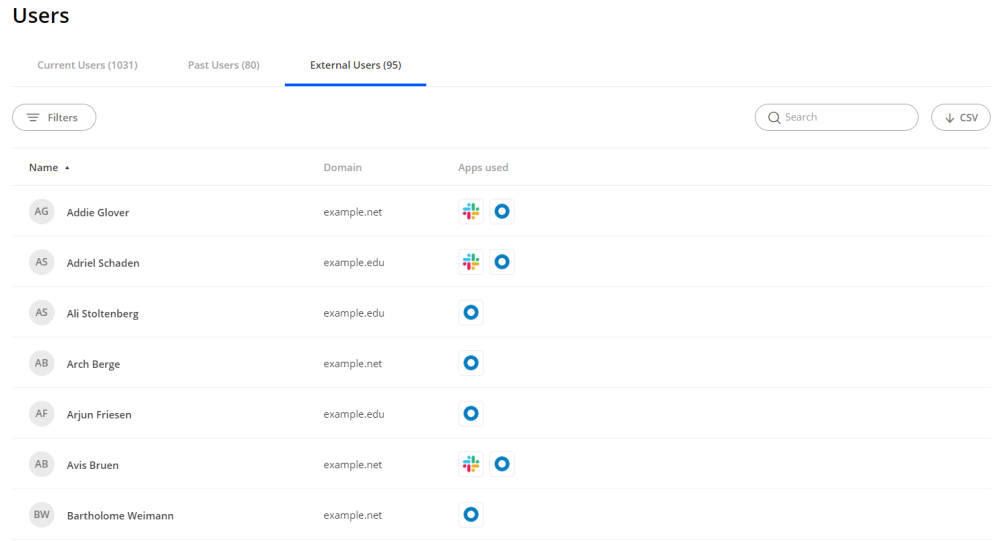Click Okta icon in Addie Glover's row
1000x541 pixels.
(x=502, y=212)
